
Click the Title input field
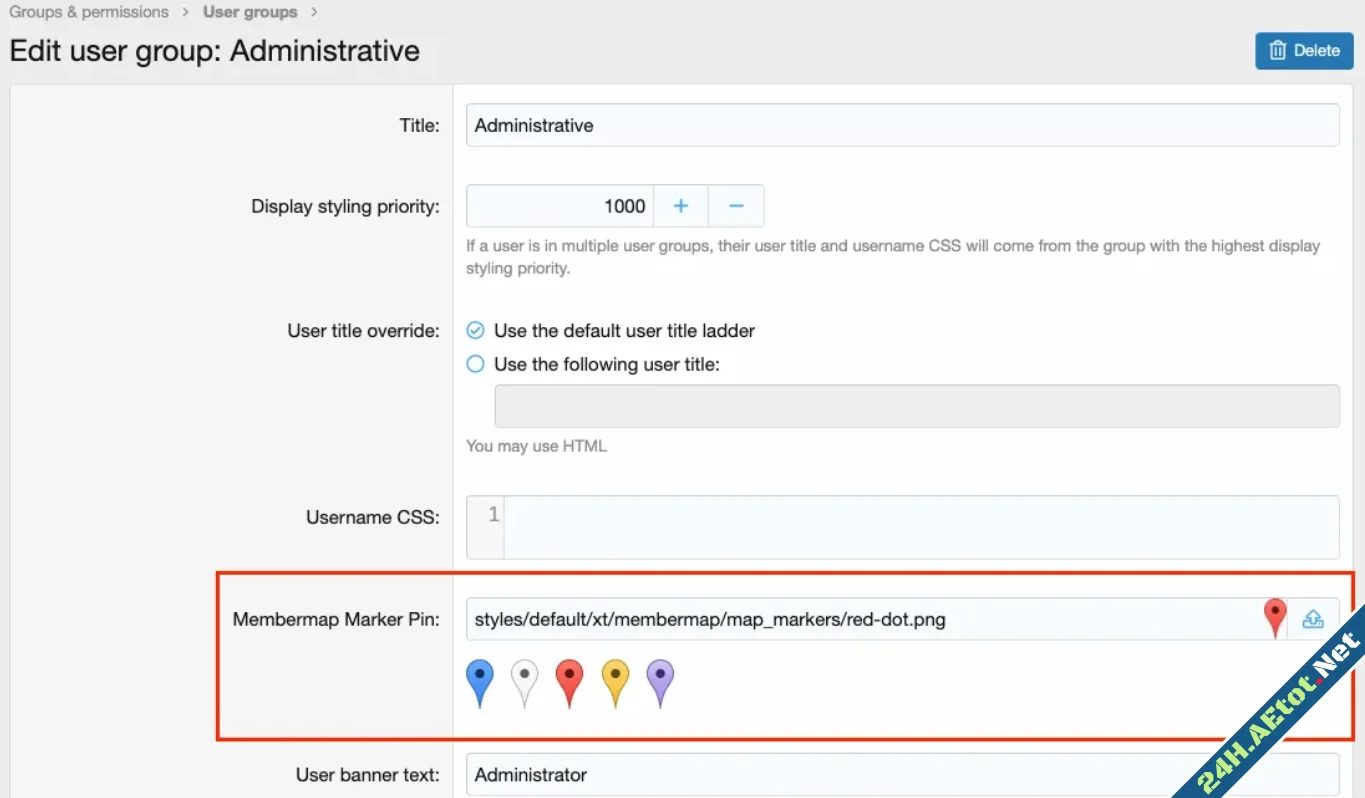click(901, 125)
